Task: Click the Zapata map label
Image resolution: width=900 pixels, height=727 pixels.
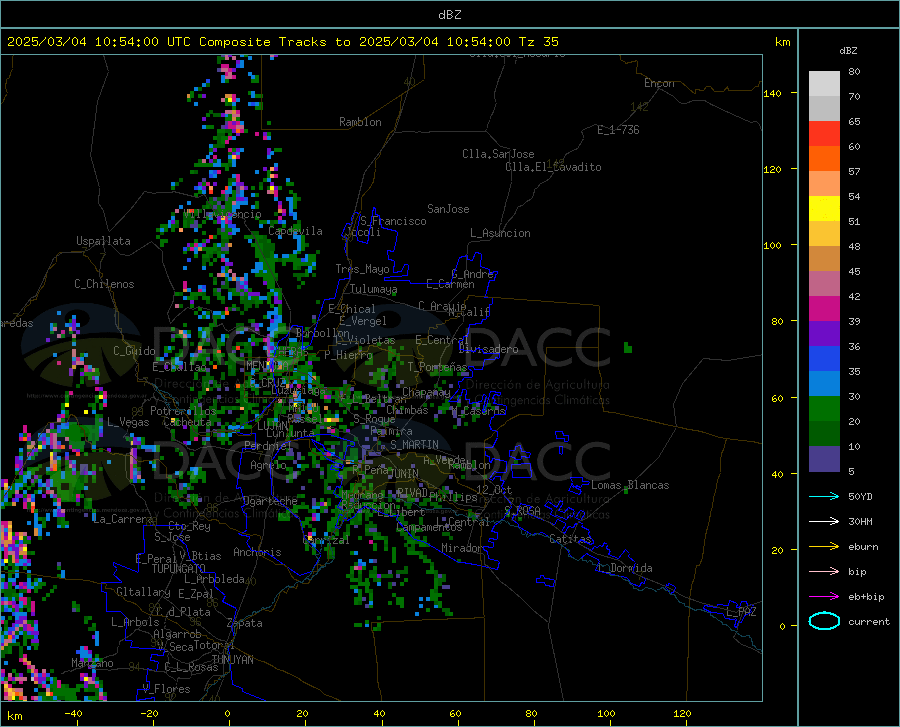Action: coord(245,623)
